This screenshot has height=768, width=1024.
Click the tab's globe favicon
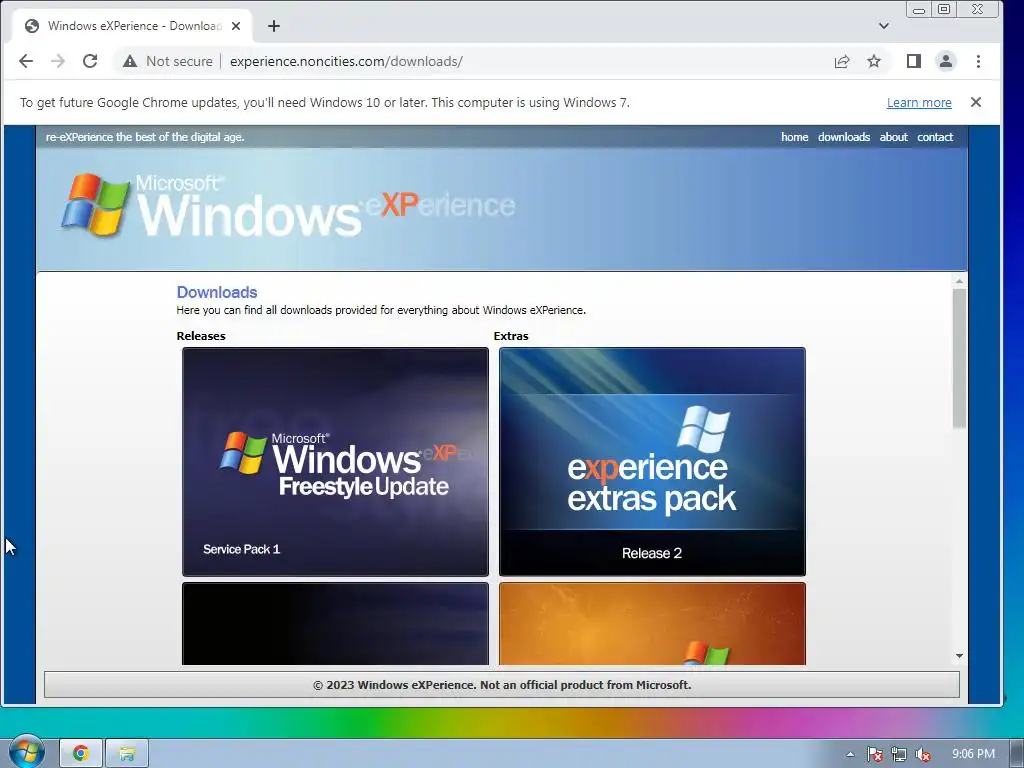click(31, 26)
